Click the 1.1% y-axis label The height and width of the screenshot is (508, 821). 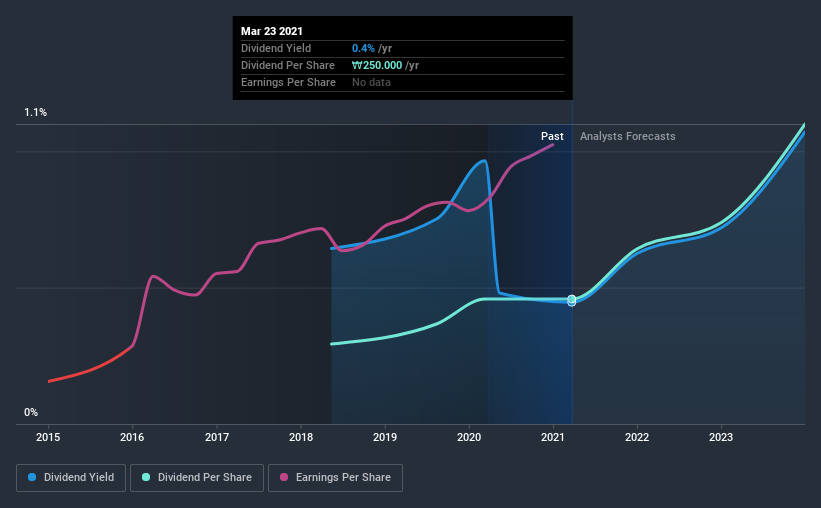[x=36, y=112]
